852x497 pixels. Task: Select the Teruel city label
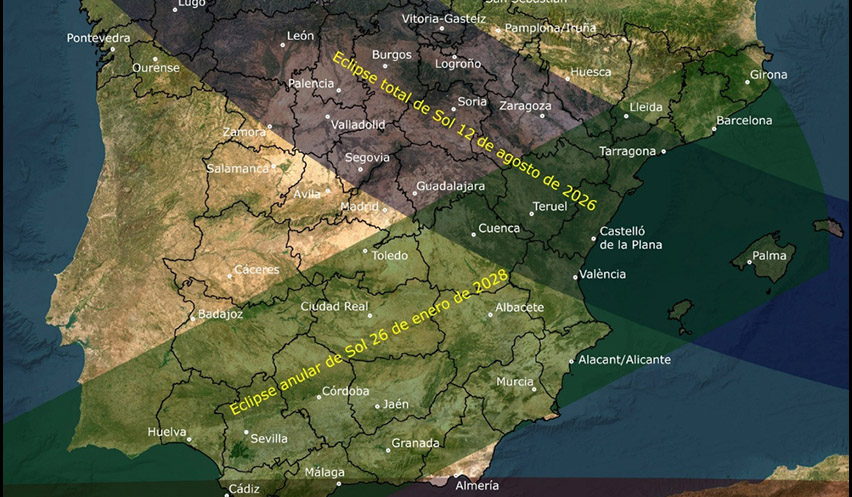coord(550,206)
